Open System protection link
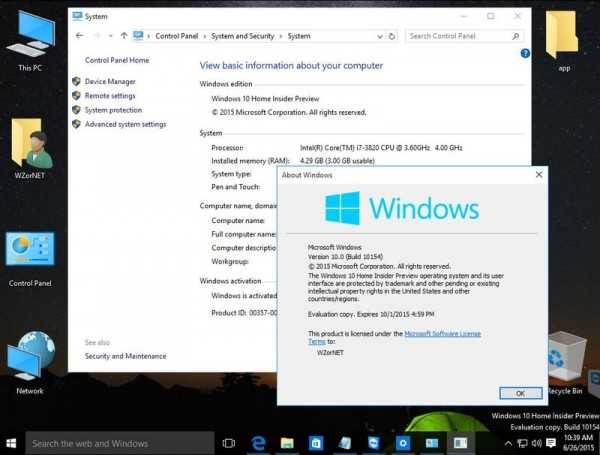Screen dimensions: 600x455 (x=113, y=110)
